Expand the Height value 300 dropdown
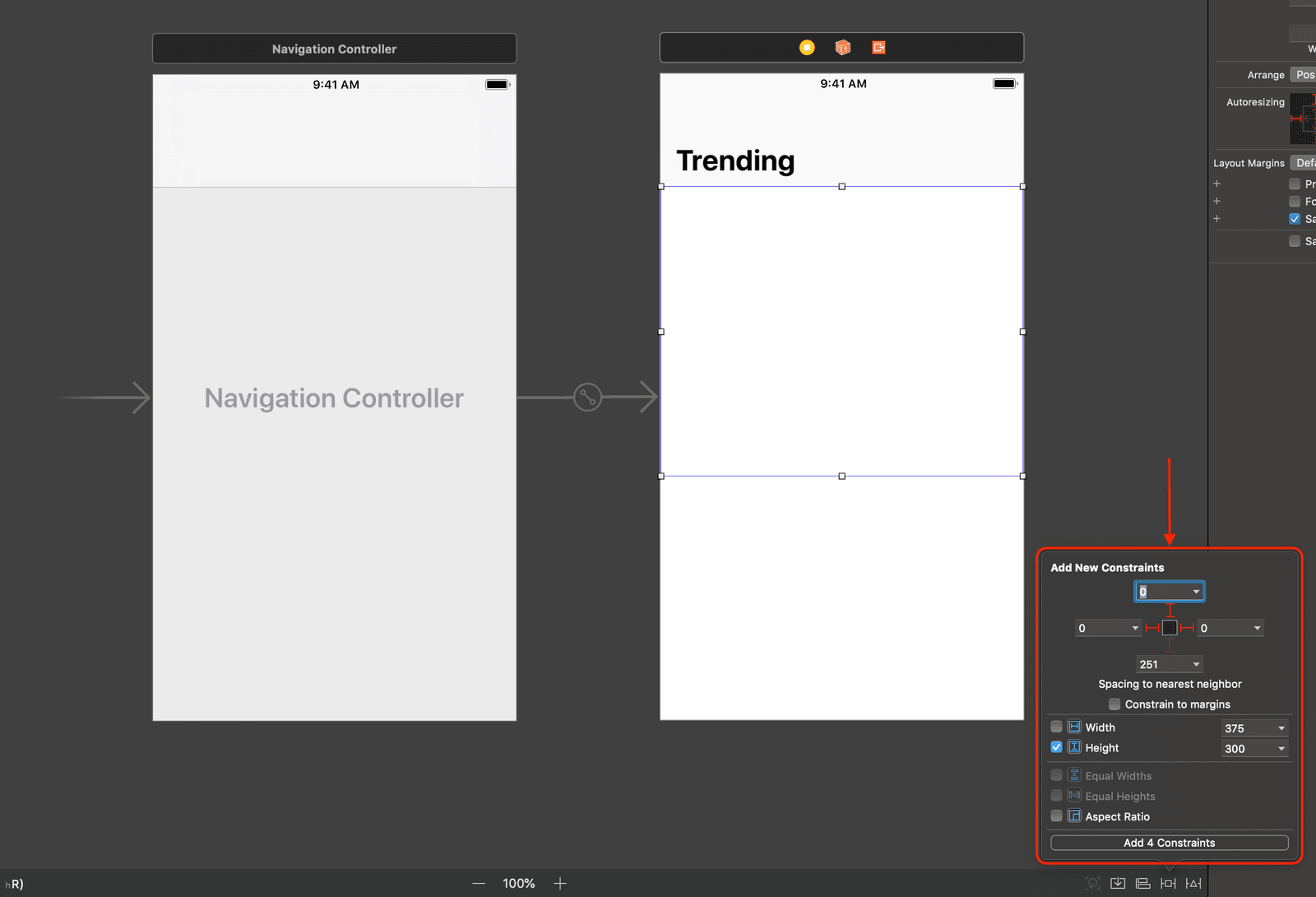 [1281, 749]
